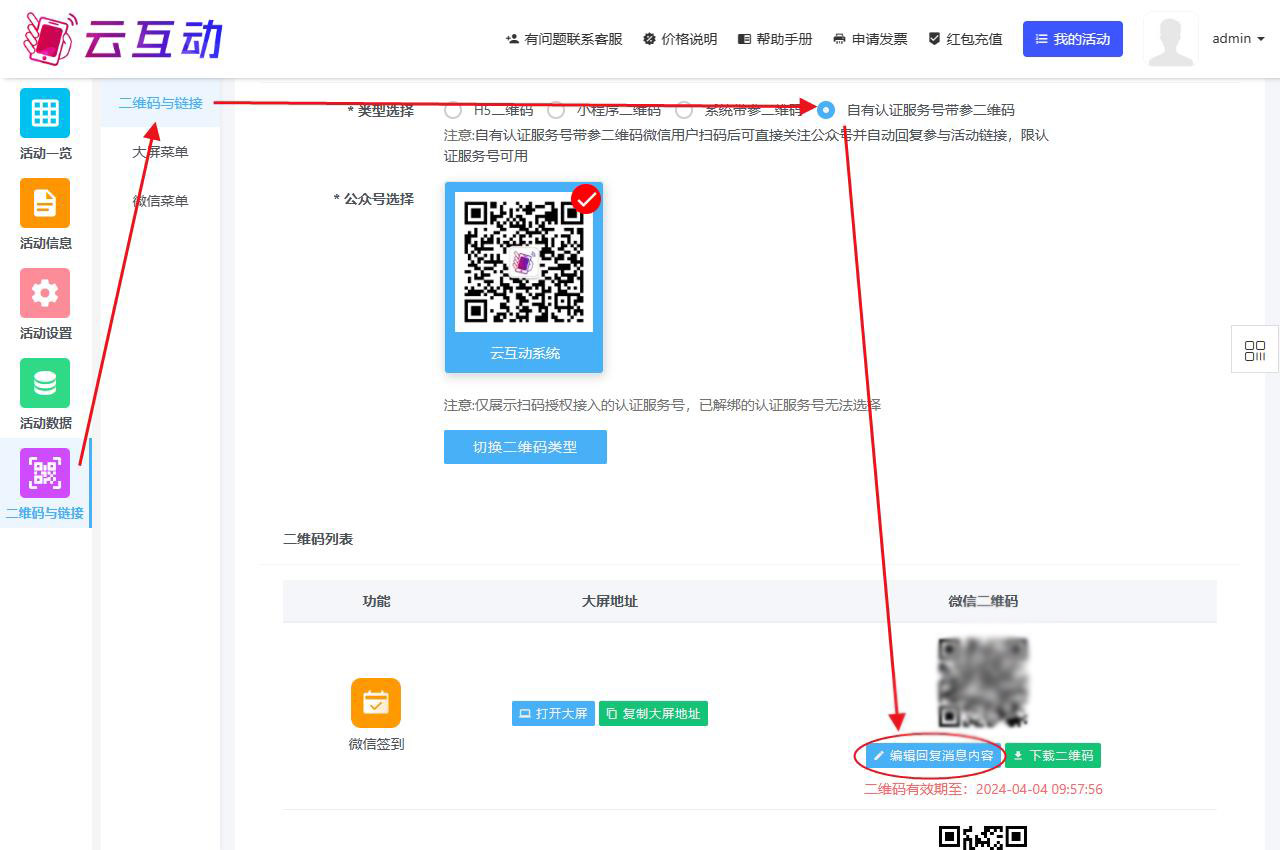
Task: Click the 微信签到 orange calendar icon
Action: tap(376, 703)
